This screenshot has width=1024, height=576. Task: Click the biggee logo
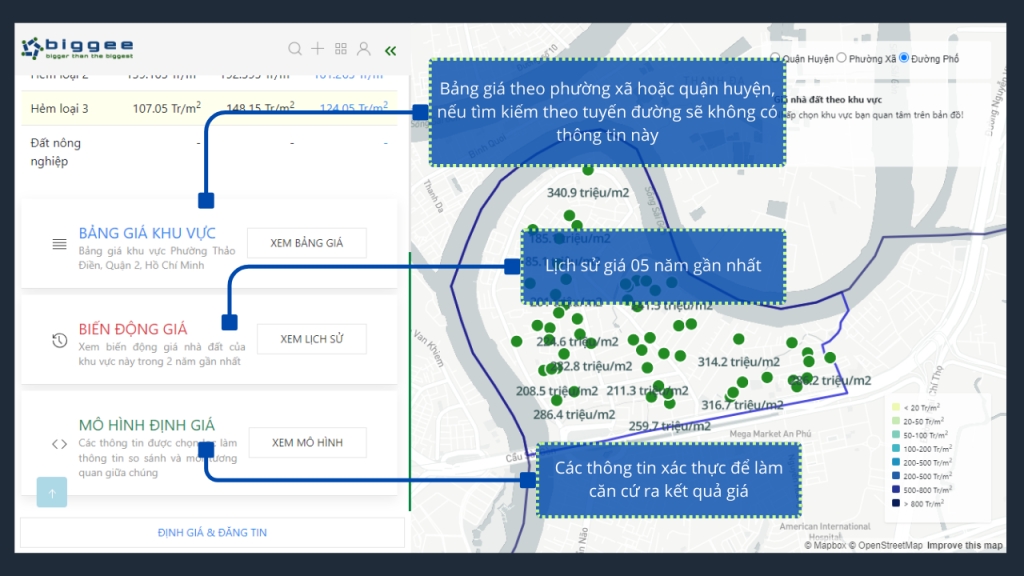point(78,48)
